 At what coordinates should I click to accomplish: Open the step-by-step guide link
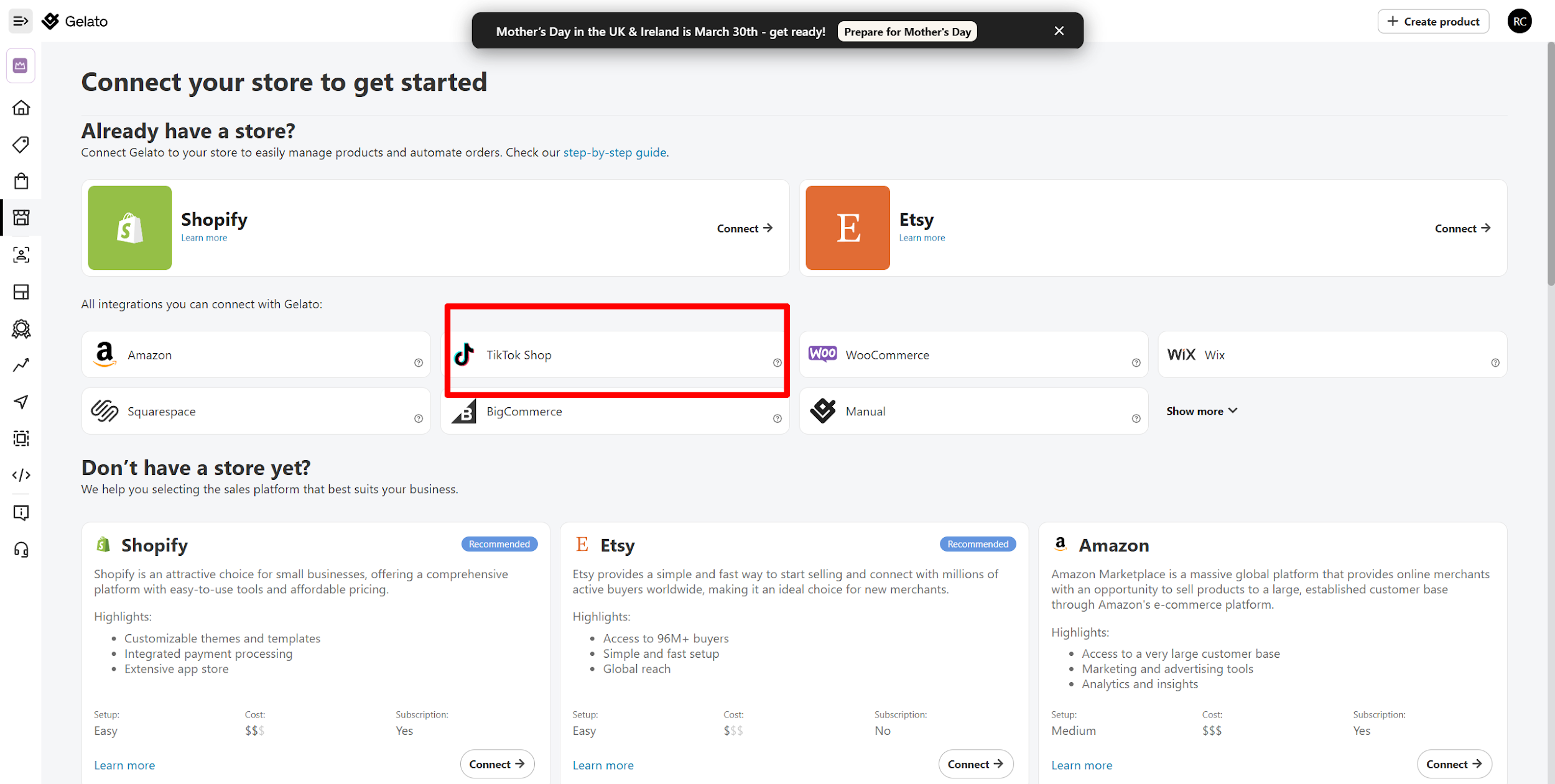coord(615,152)
